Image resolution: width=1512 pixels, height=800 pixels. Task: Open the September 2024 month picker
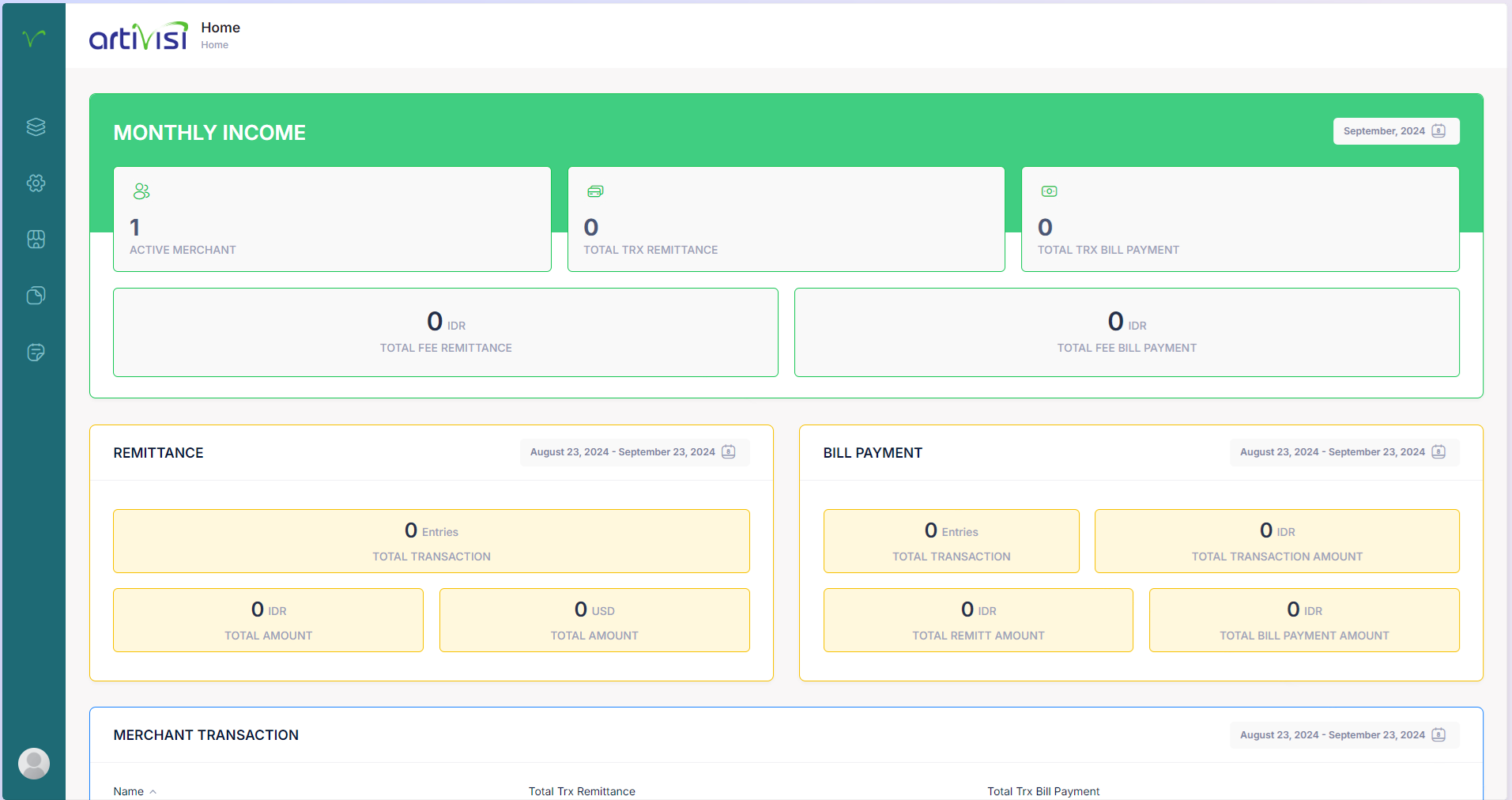click(x=1395, y=130)
